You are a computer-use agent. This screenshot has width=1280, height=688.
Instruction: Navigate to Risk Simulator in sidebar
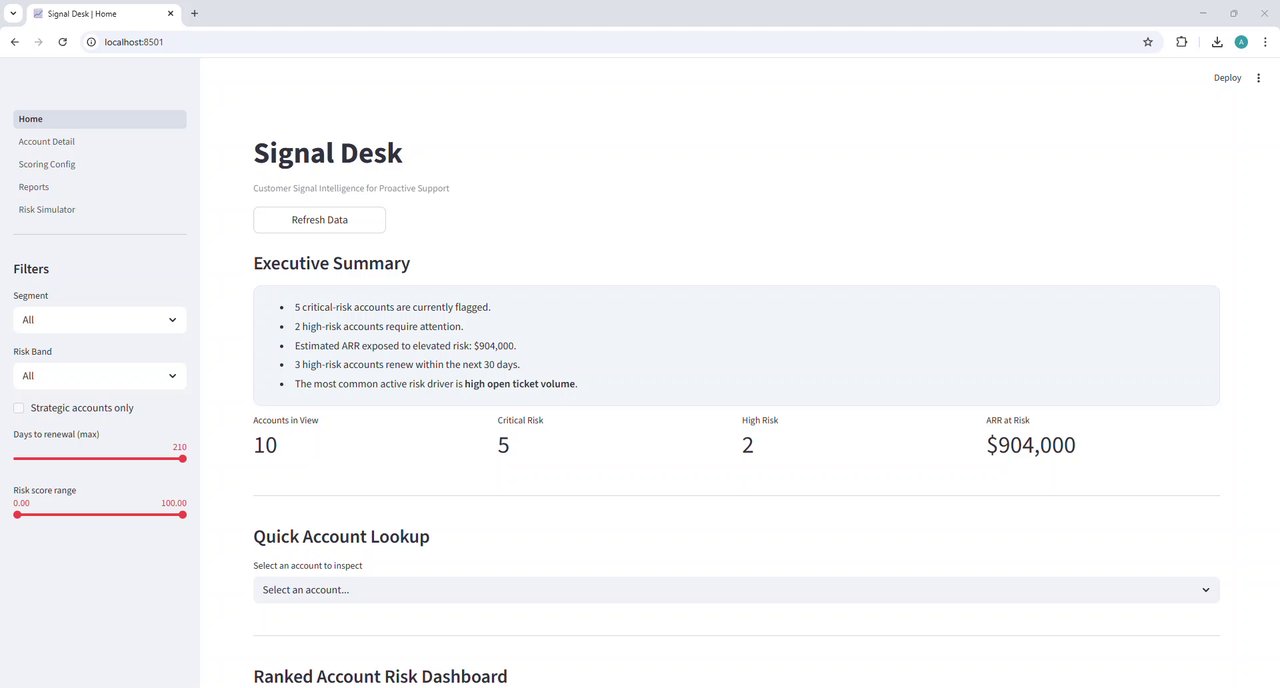coord(47,210)
